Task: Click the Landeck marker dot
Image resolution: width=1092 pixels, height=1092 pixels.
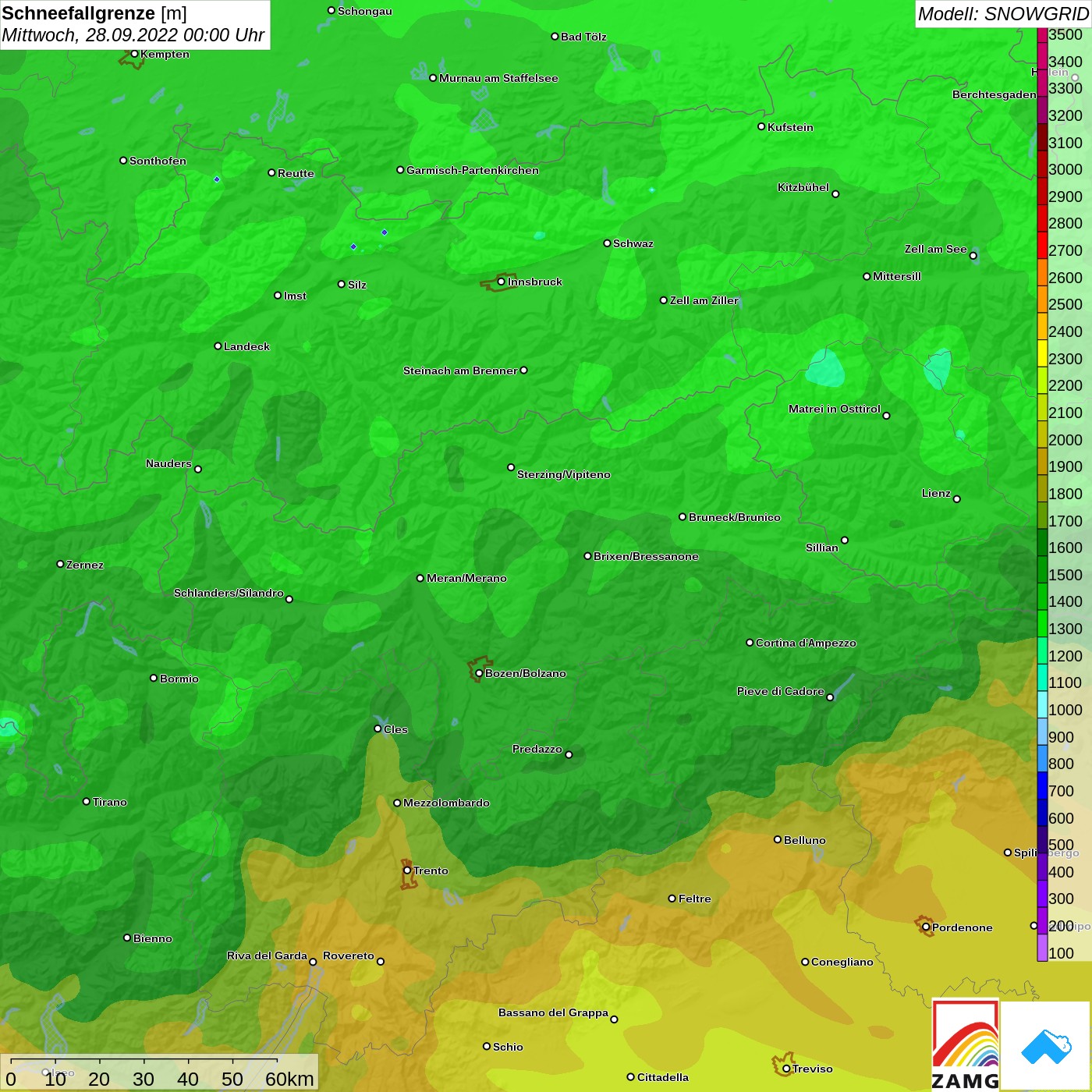Action: point(218,346)
